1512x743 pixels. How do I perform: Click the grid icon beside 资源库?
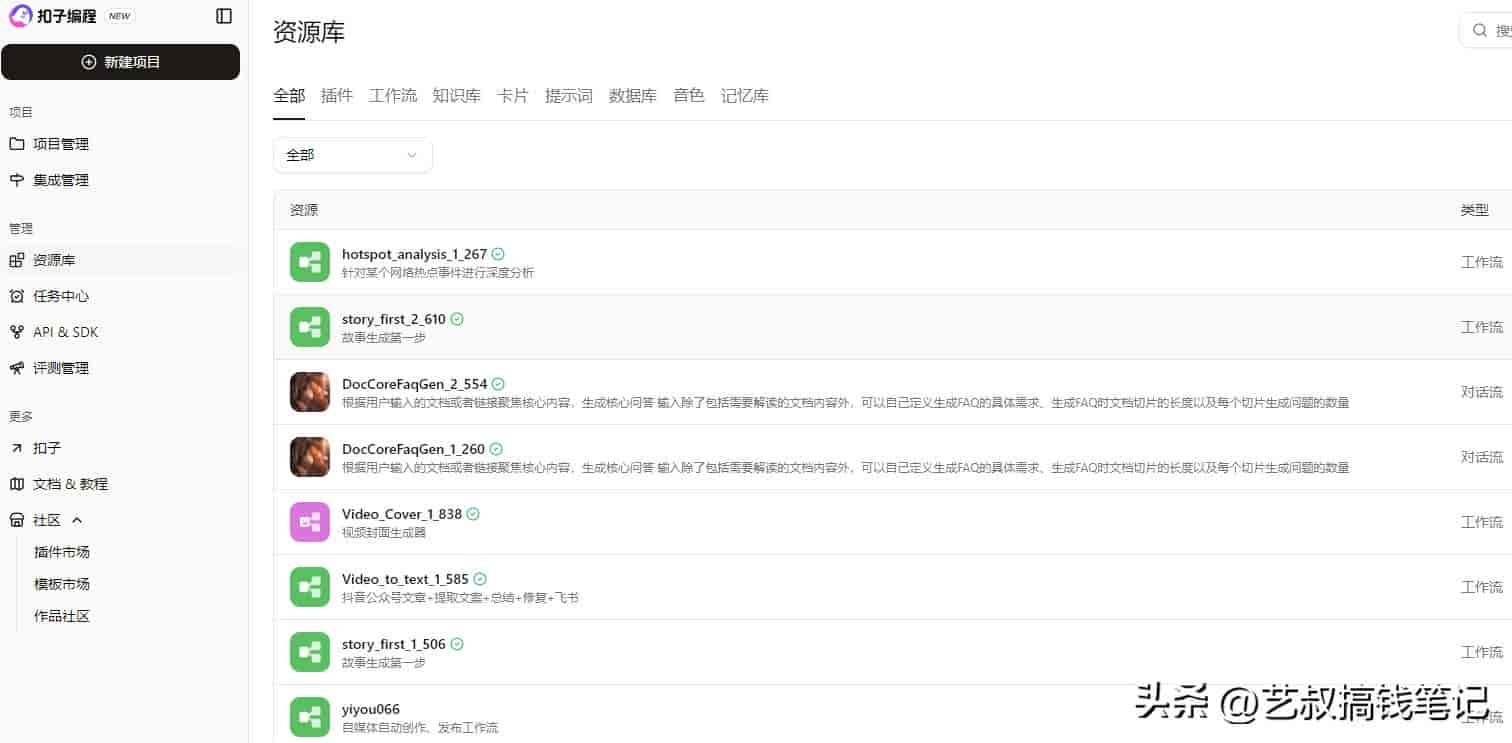point(17,260)
